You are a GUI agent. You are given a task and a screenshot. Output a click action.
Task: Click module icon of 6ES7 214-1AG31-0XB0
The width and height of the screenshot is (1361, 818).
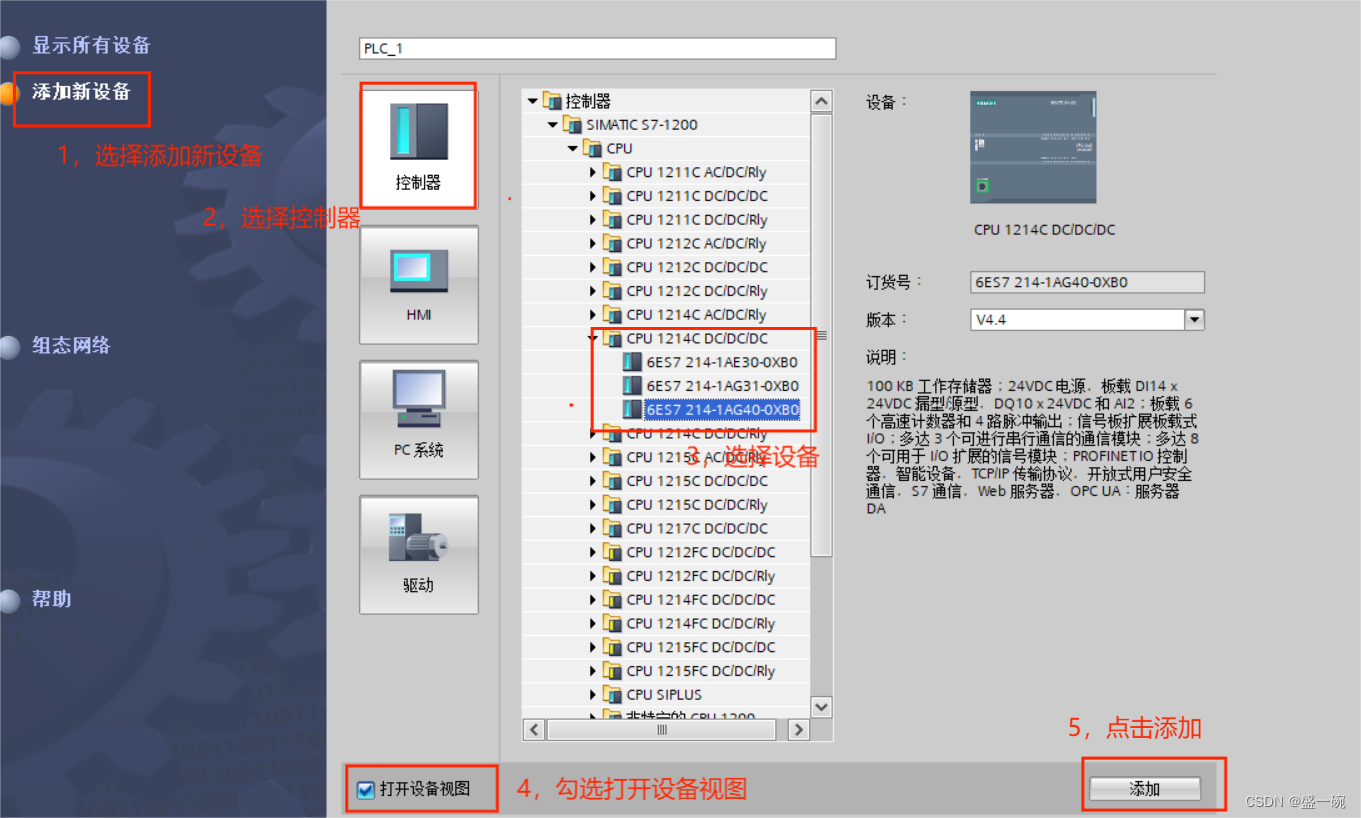tap(632, 386)
